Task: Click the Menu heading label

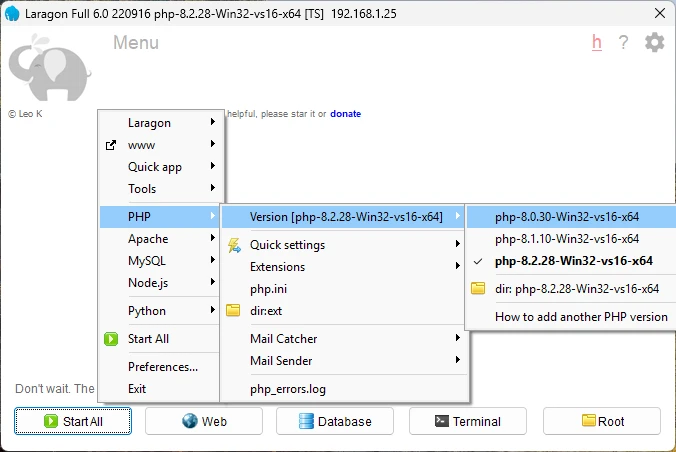Action: [136, 43]
